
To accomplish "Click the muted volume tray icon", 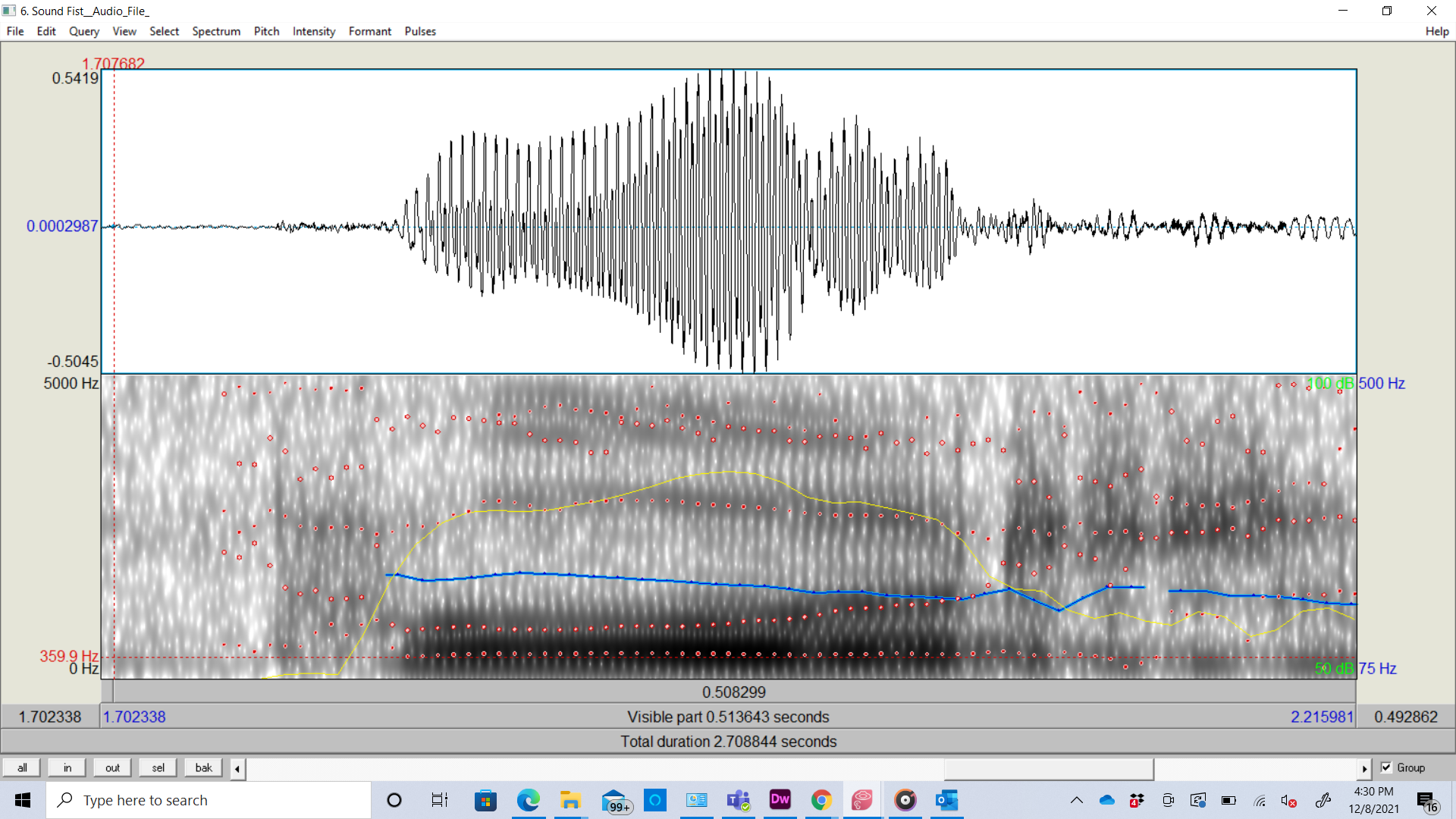I will (1289, 800).
